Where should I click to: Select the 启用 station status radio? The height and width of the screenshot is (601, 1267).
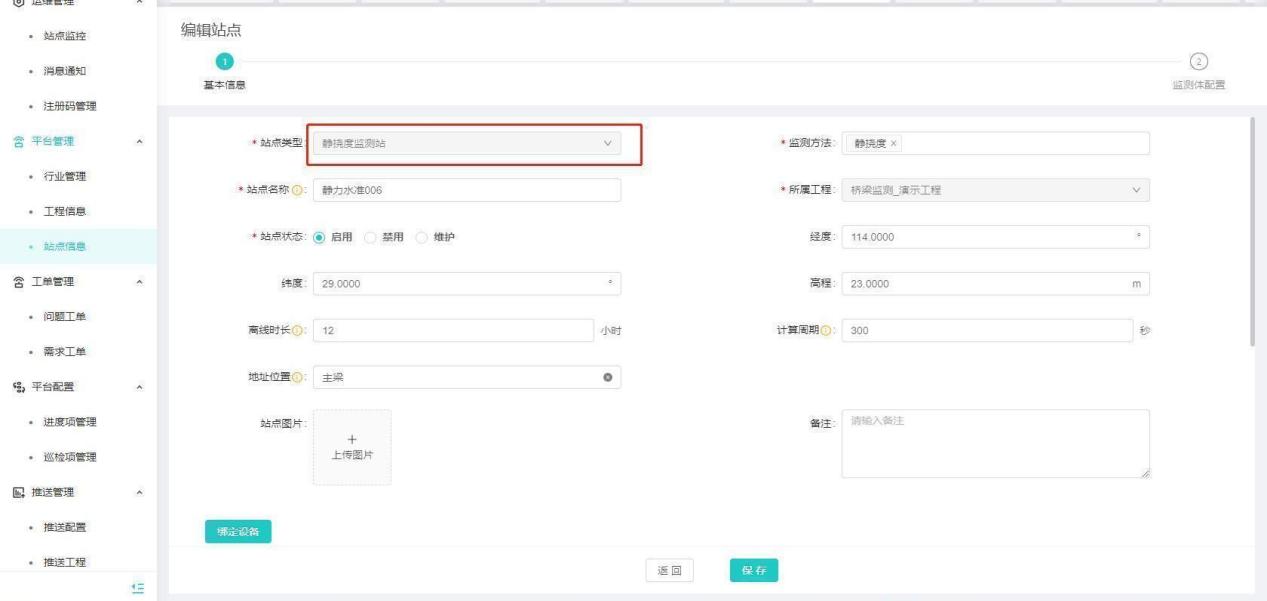[x=320, y=237]
